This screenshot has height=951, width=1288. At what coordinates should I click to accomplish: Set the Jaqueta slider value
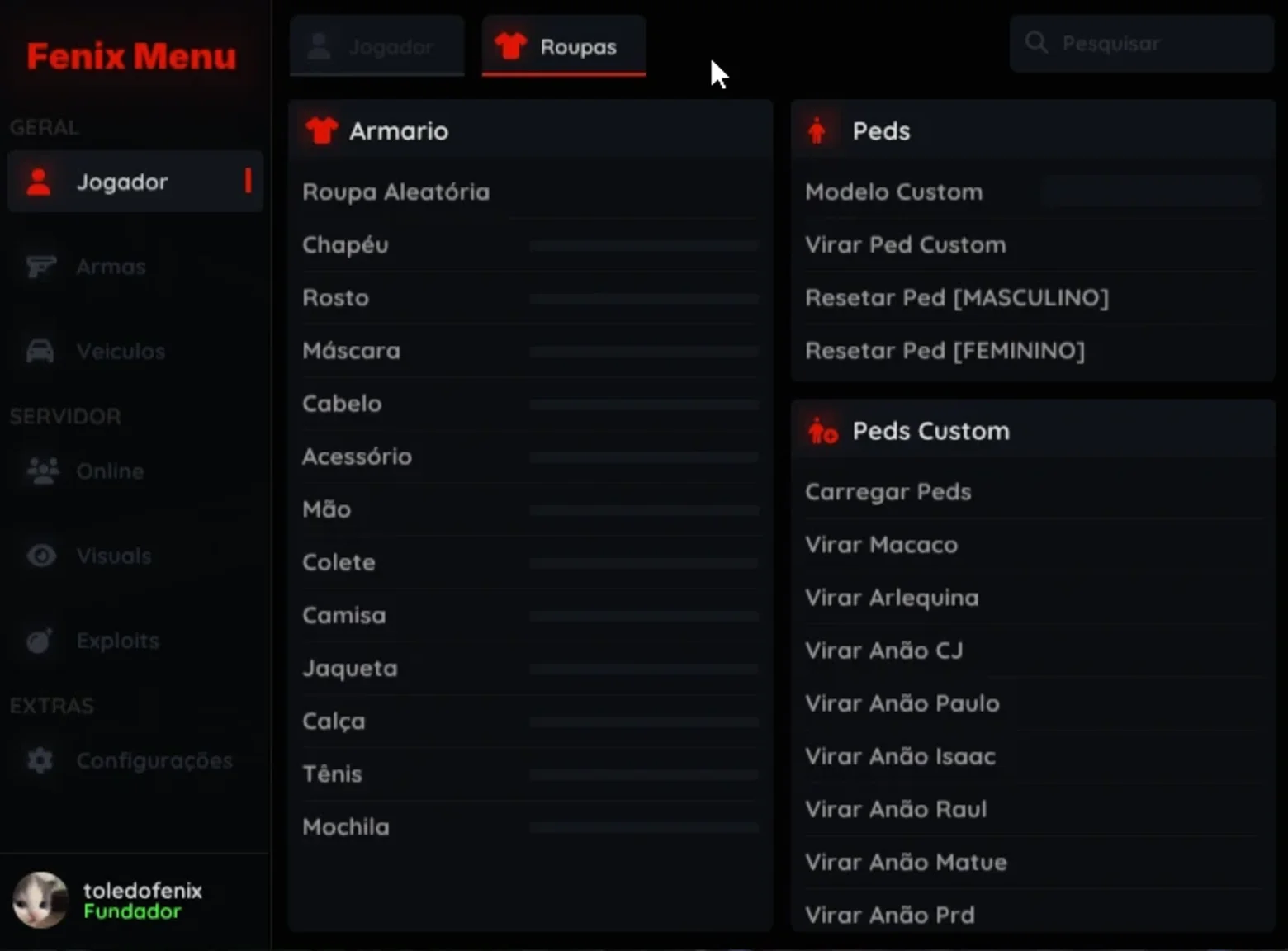(644, 669)
